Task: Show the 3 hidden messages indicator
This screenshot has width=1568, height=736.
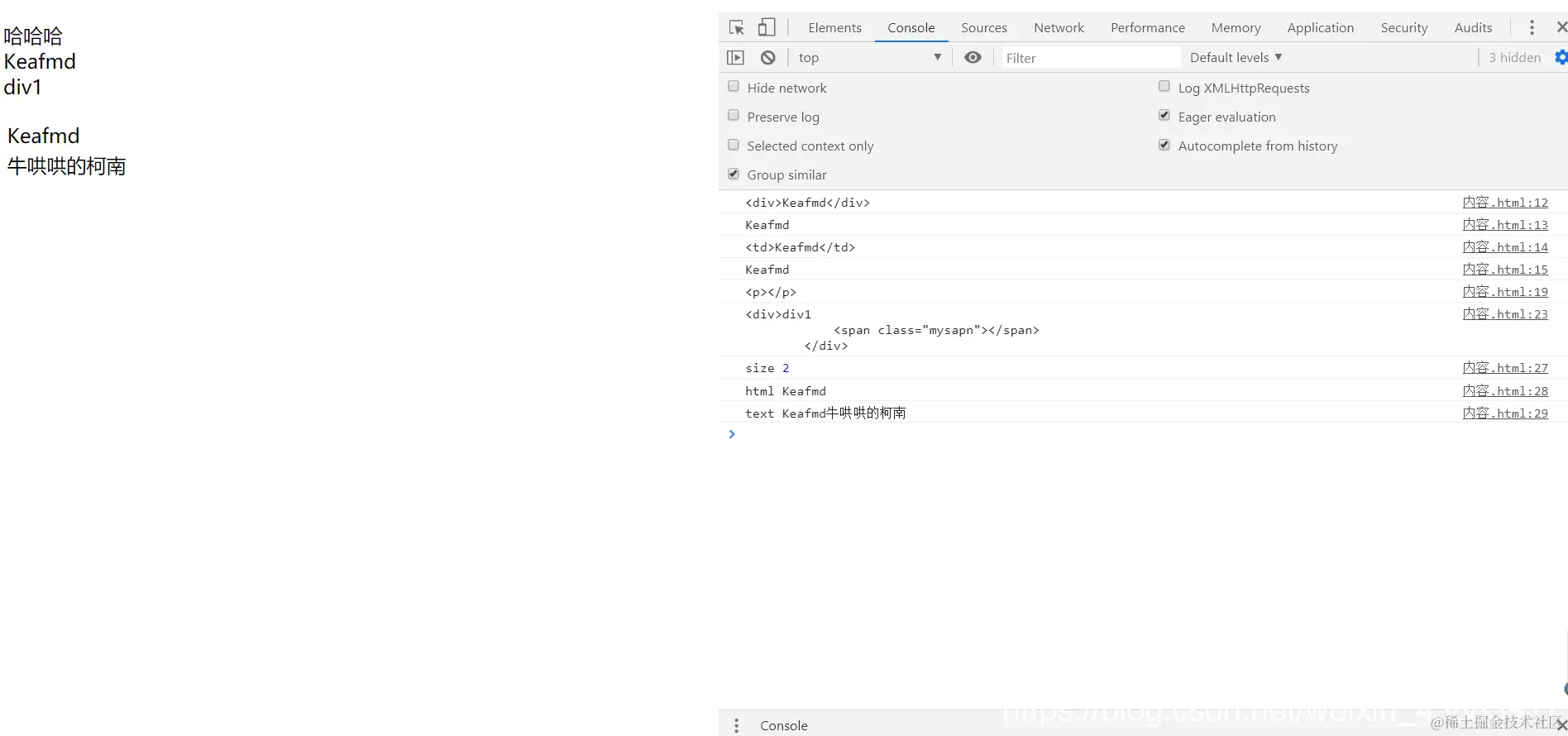Action: [x=1514, y=57]
